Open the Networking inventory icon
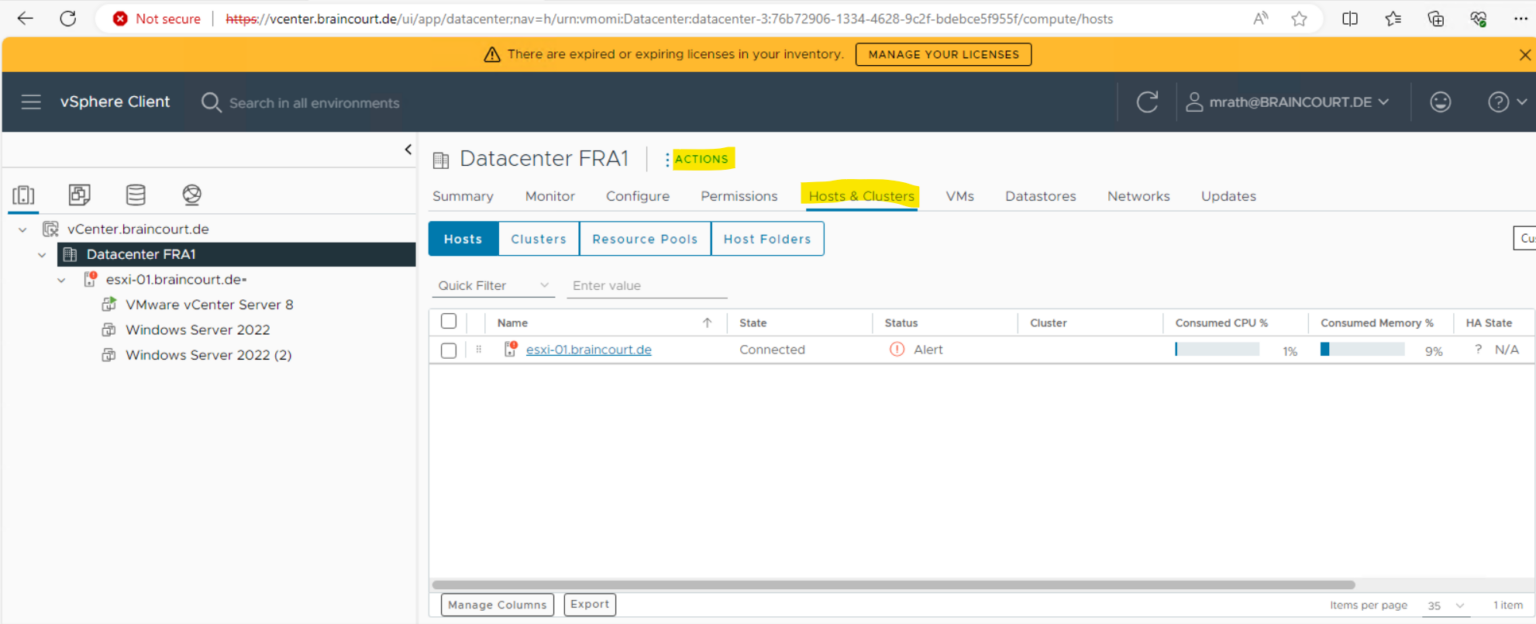This screenshot has height=624, width=1536. [192, 195]
